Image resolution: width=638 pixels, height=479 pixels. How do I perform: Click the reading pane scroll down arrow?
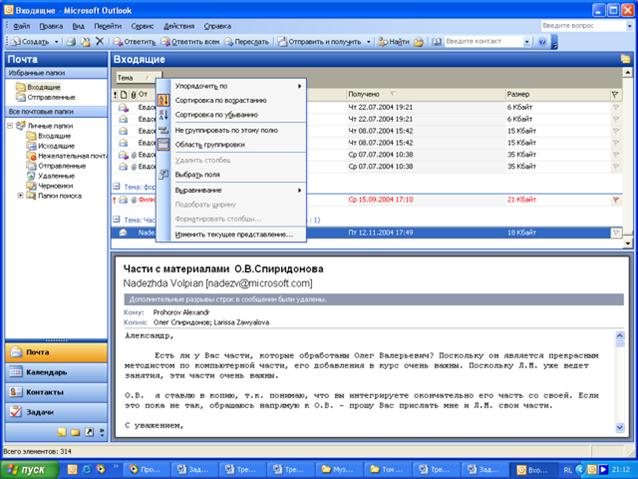pyautogui.click(x=620, y=428)
